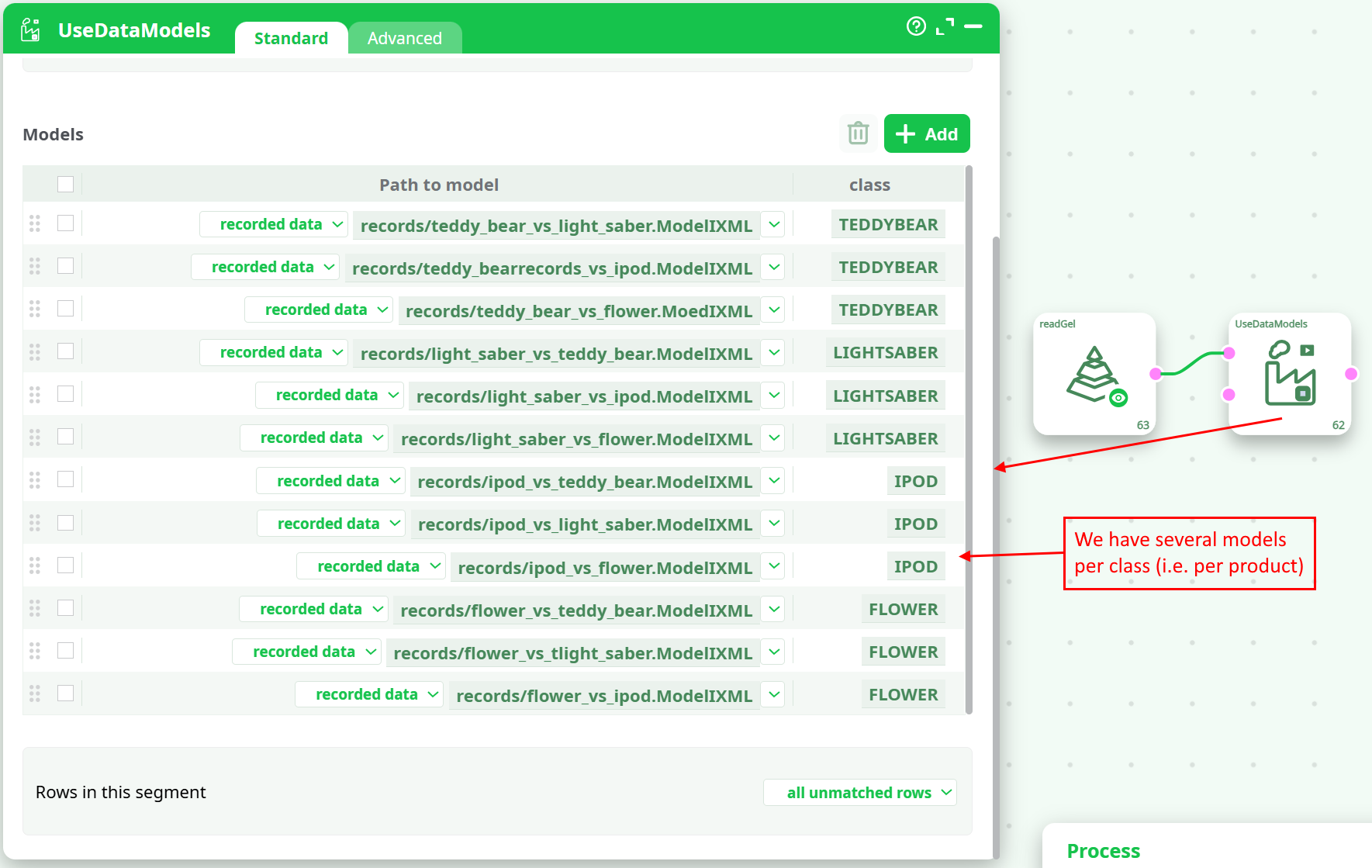Select the readGel node icon on canvas
This screenshot has height=868, width=1372.
(x=1094, y=375)
